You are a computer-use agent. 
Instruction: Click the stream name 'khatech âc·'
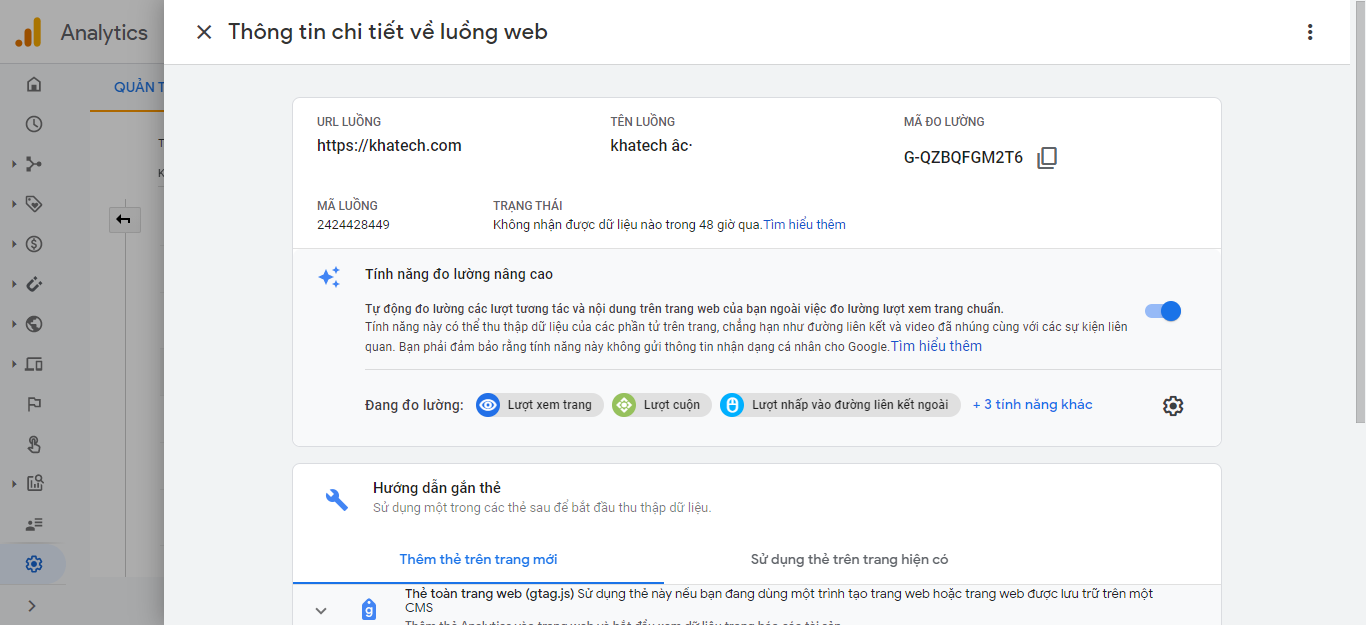tap(651, 146)
